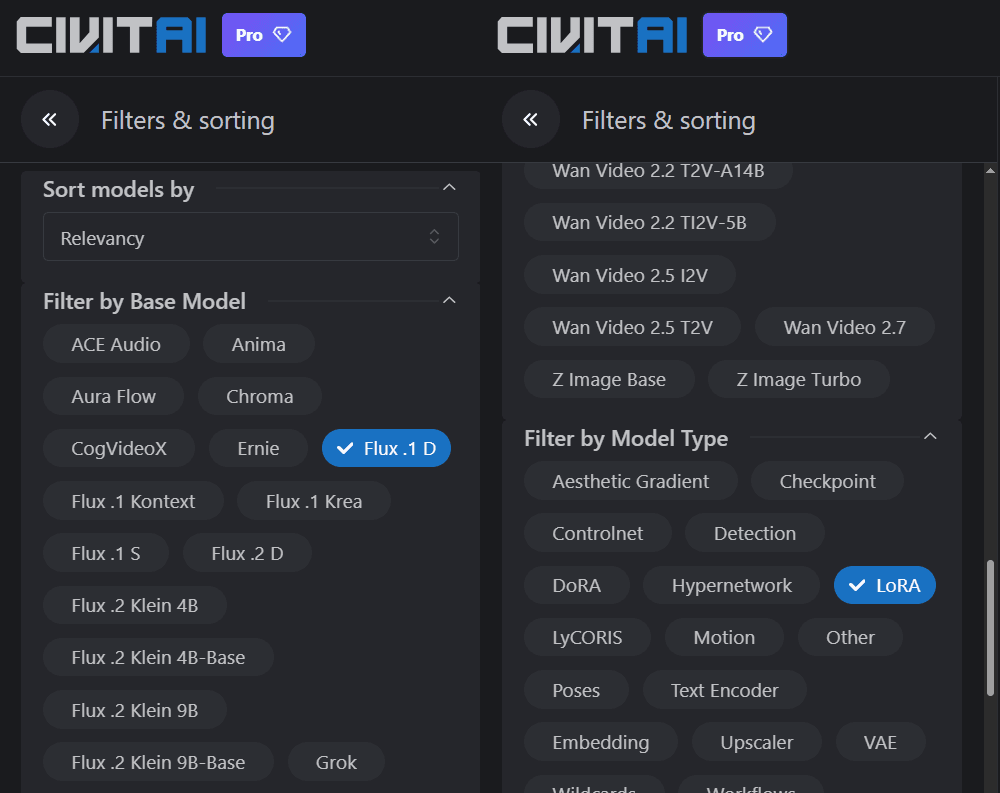Select Flux .2 Klein 4B-Base chip

[x=158, y=657]
